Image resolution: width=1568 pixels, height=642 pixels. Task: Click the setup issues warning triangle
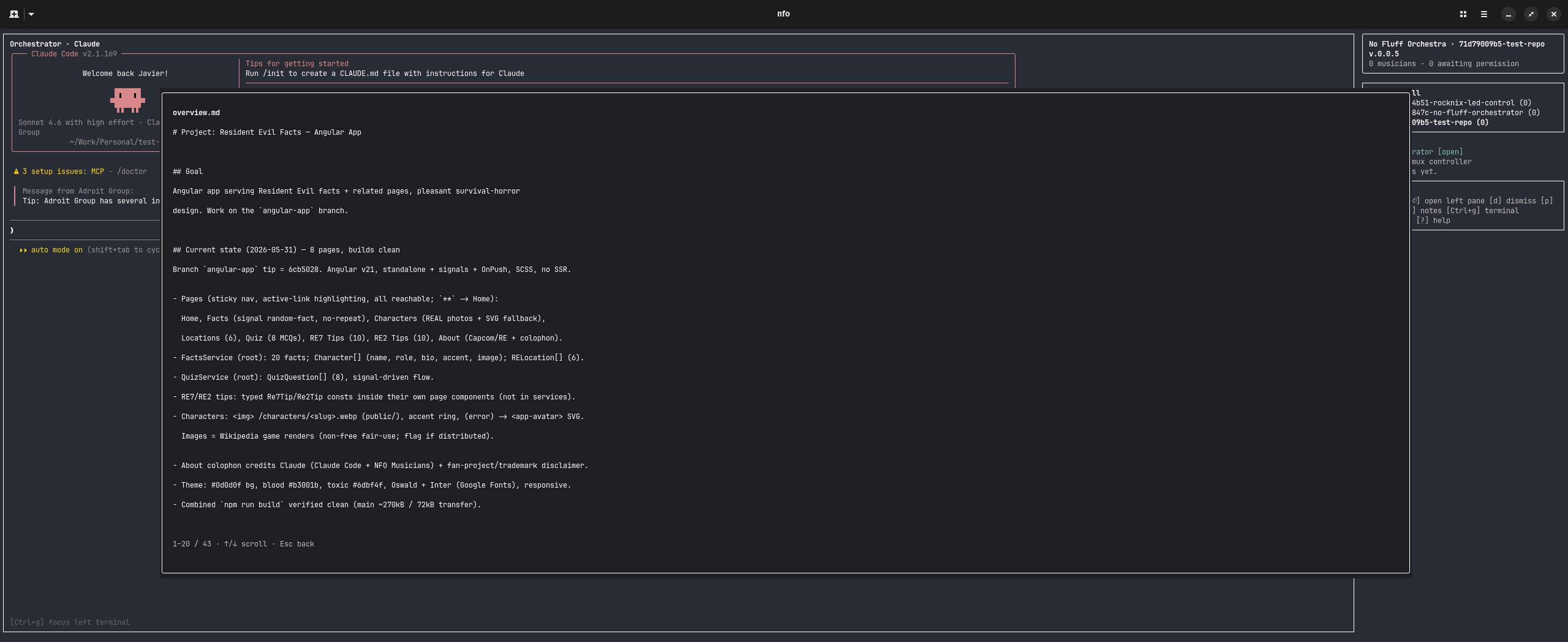16,172
